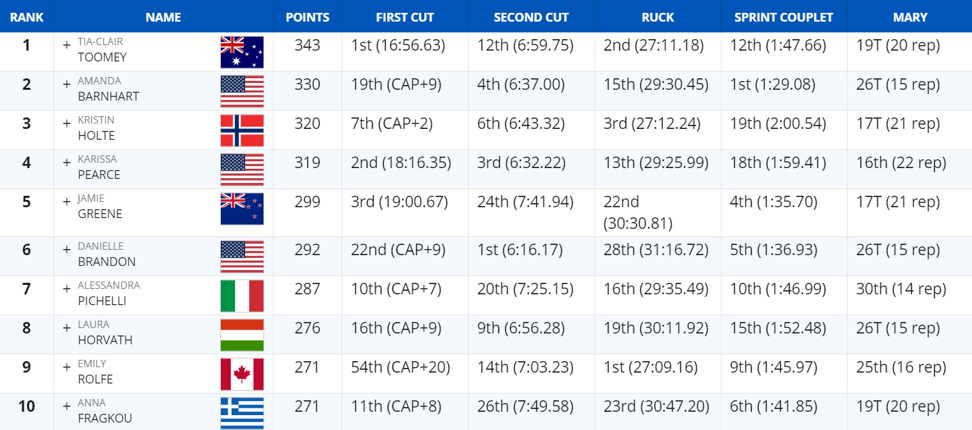The width and height of the screenshot is (972, 430).
Task: Click Emily Rolfe's Canada flag icon
Action: point(242,374)
